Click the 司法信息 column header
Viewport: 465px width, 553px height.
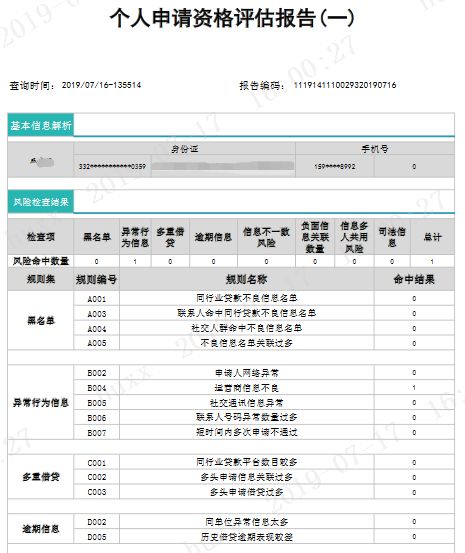coord(392,237)
